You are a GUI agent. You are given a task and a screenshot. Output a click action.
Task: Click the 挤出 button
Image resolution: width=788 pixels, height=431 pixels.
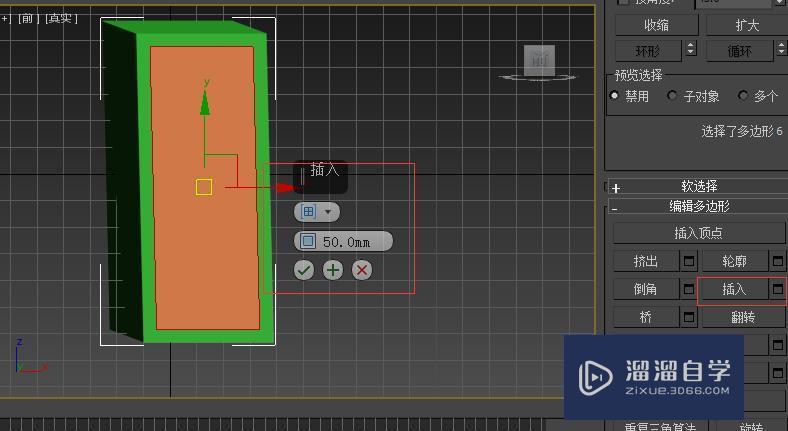tap(646, 261)
